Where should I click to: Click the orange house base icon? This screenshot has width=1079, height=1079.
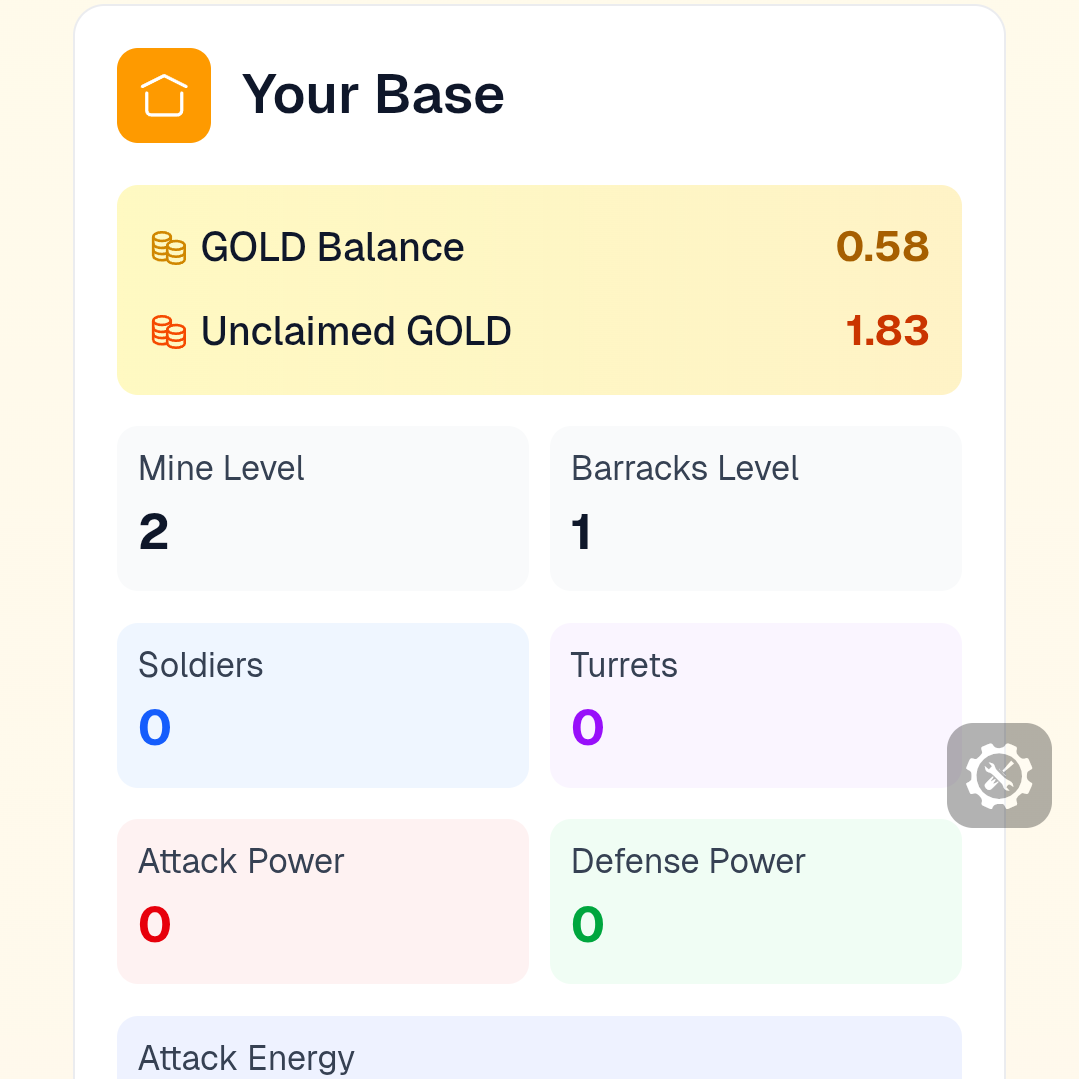[x=164, y=96]
